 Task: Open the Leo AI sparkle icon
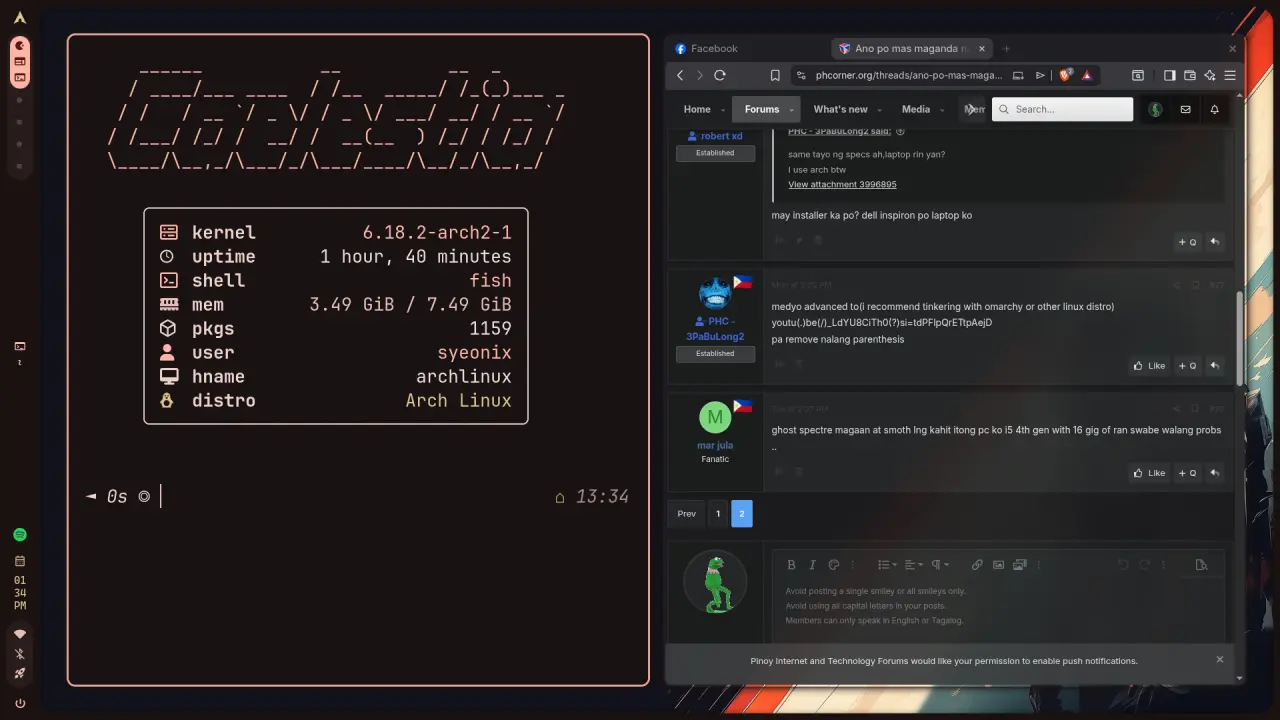pyautogui.click(x=1210, y=75)
